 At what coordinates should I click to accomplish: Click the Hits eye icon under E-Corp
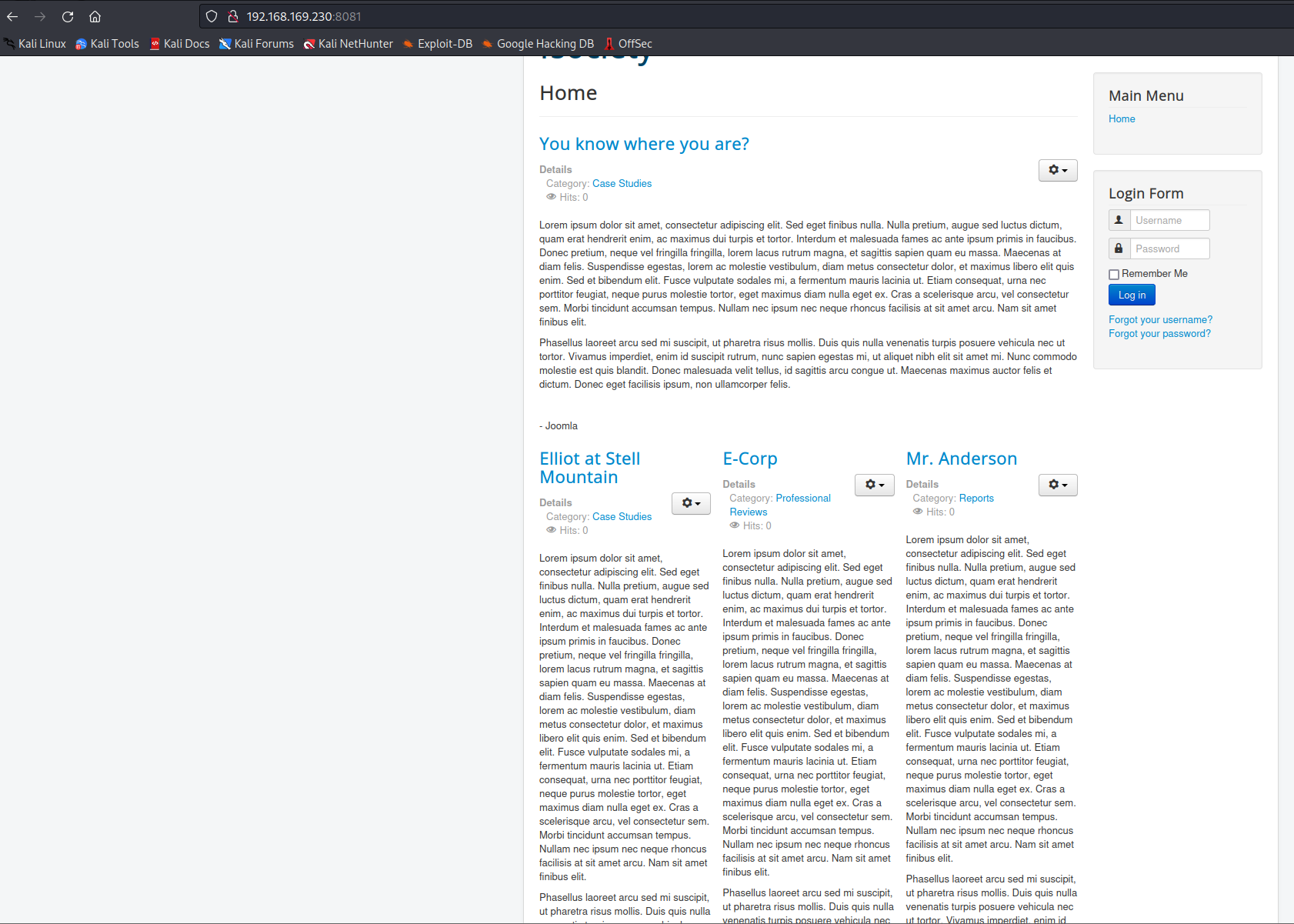point(735,525)
